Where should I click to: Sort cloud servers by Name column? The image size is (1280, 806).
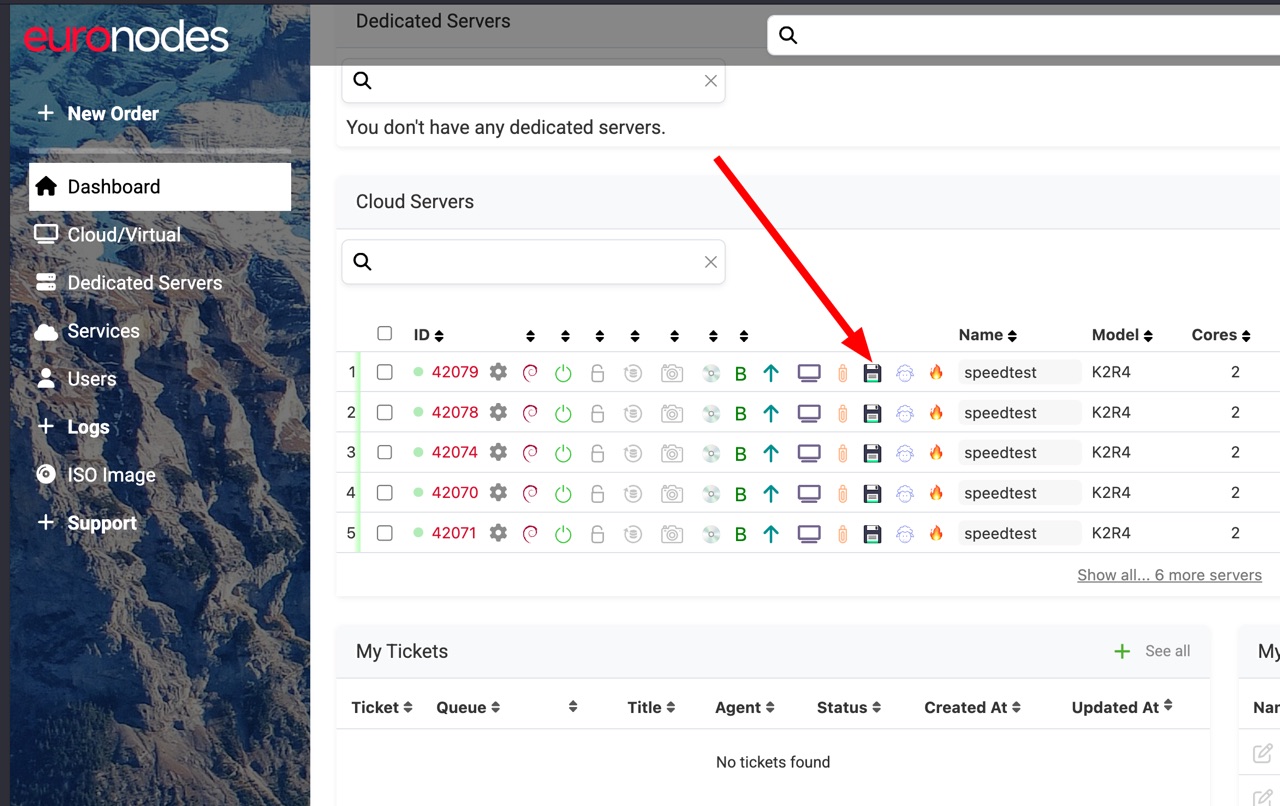[x=987, y=335]
